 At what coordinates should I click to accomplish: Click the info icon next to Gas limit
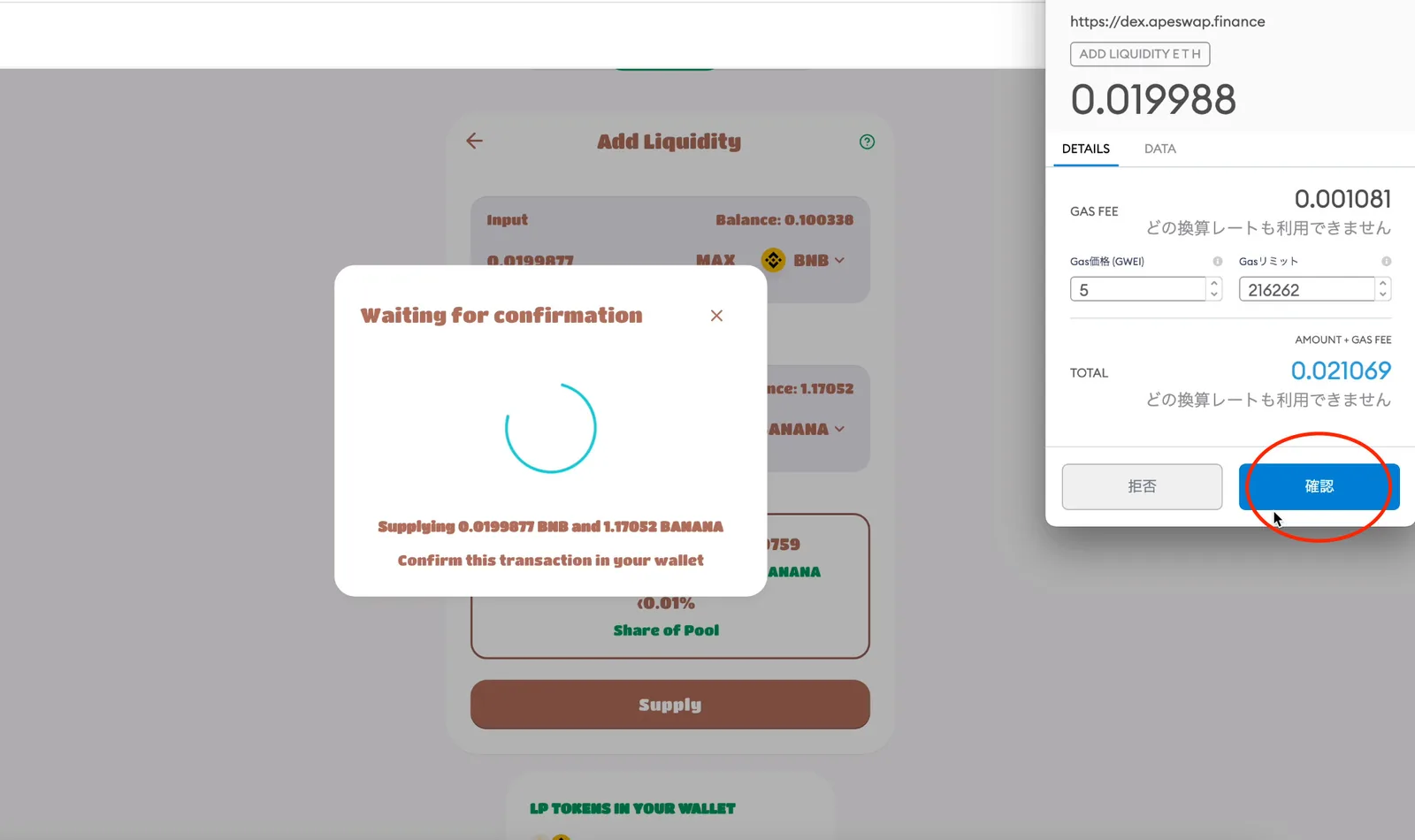click(1386, 261)
